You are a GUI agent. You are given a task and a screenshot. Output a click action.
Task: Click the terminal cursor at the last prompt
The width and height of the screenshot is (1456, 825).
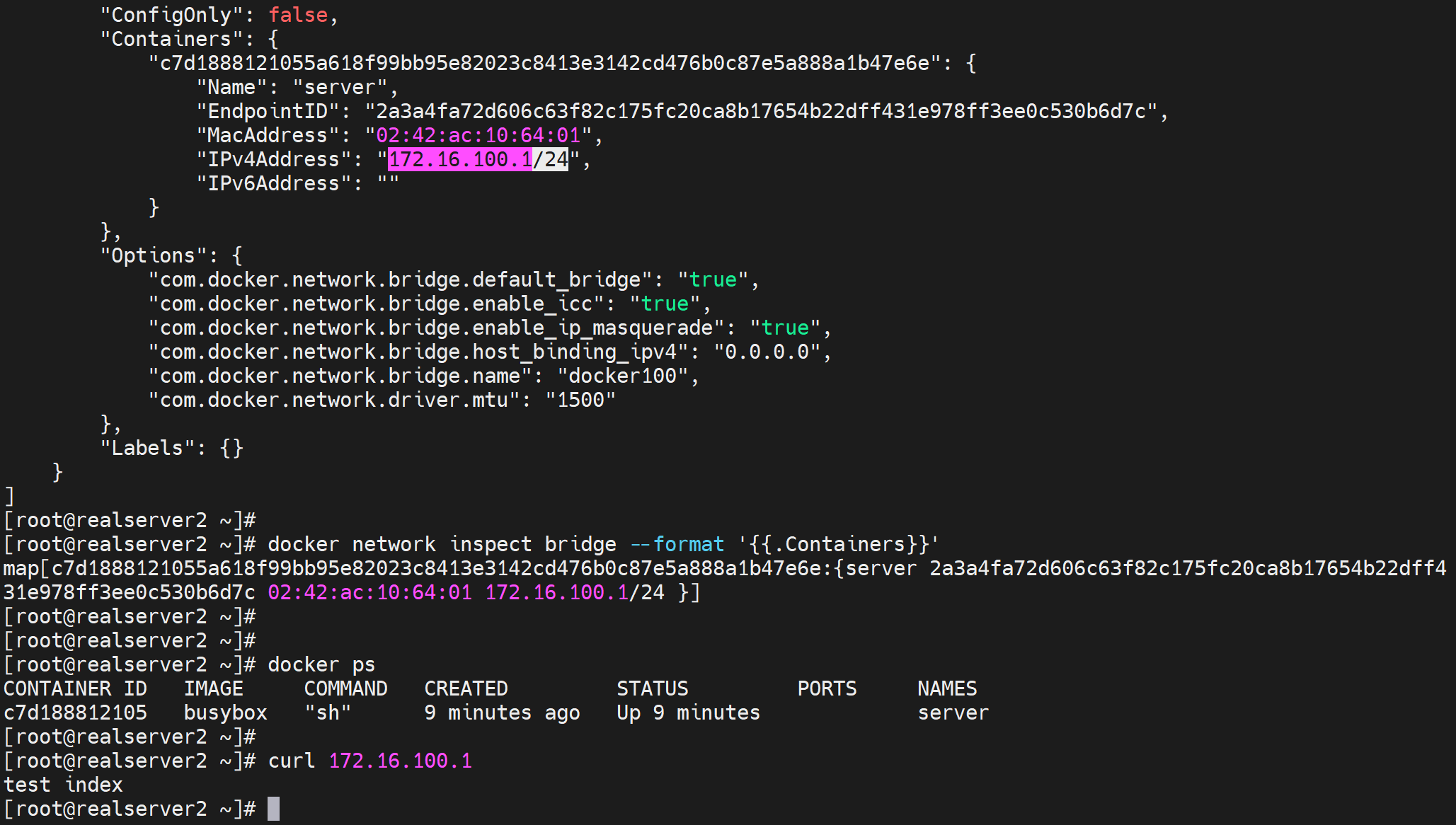[x=273, y=809]
